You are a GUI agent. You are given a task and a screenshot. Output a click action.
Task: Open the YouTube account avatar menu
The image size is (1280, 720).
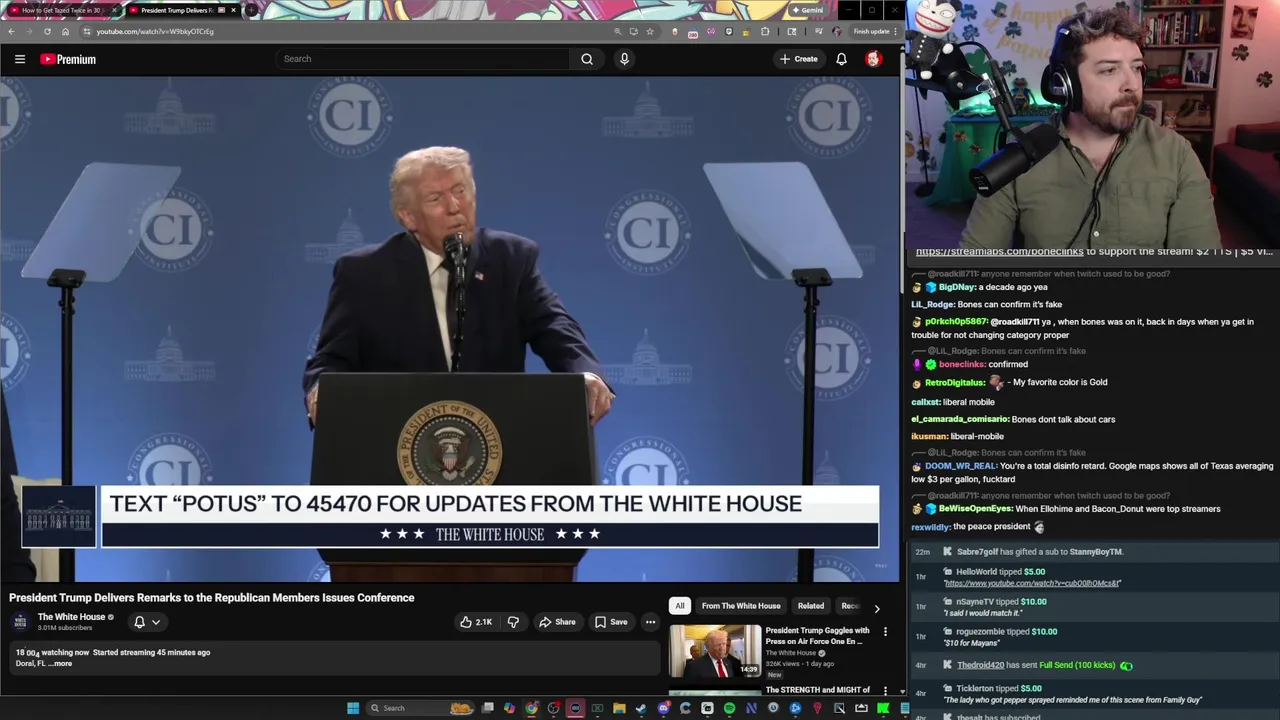tap(873, 59)
